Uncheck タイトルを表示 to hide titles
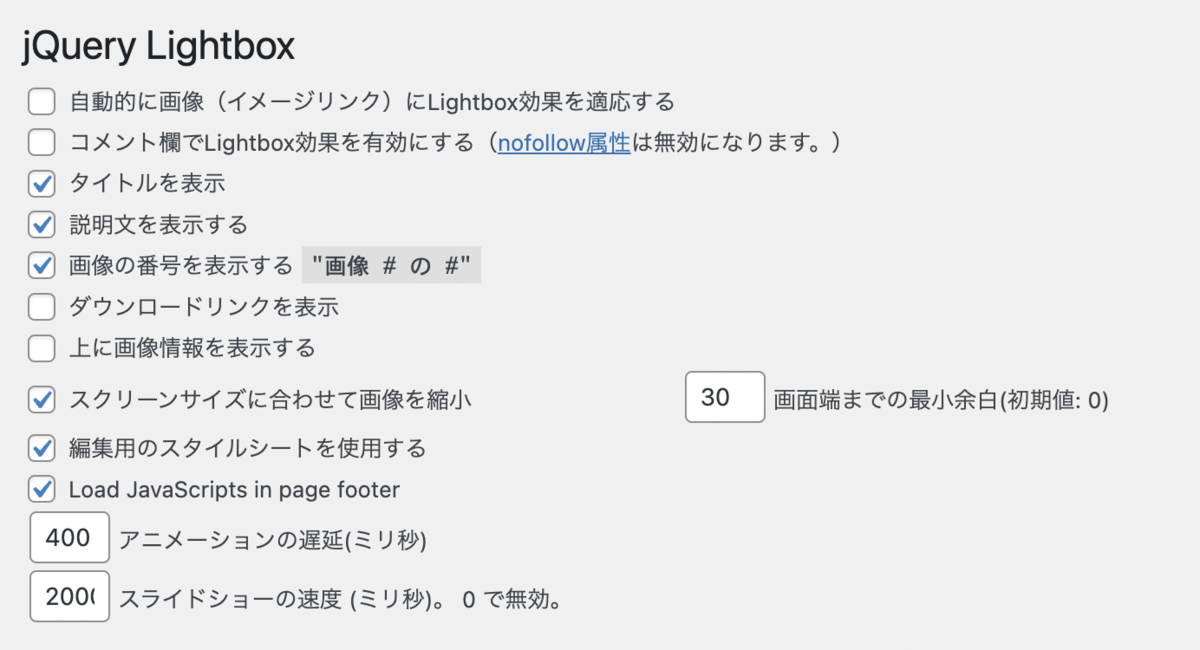Image resolution: width=1200 pixels, height=650 pixels. point(41,183)
